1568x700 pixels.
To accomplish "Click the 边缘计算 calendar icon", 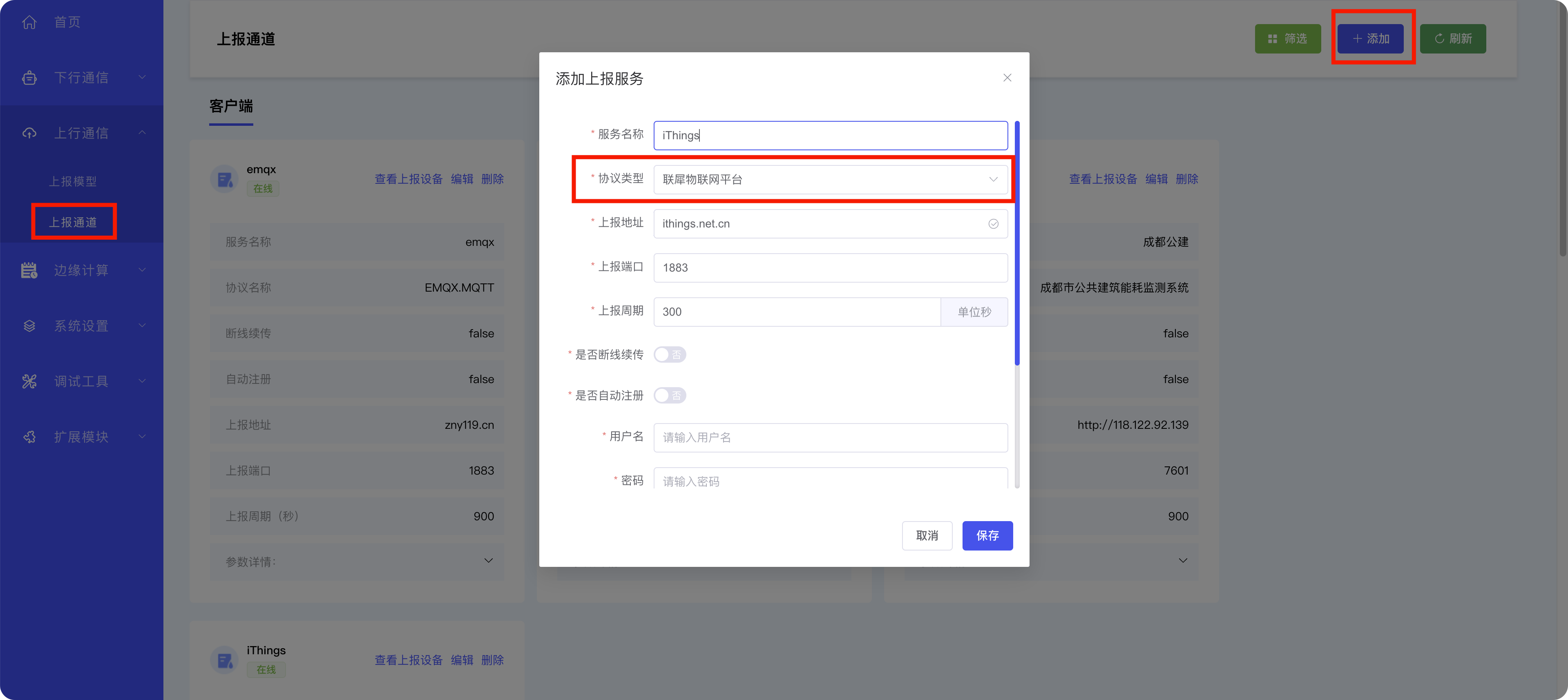I will click(29, 270).
